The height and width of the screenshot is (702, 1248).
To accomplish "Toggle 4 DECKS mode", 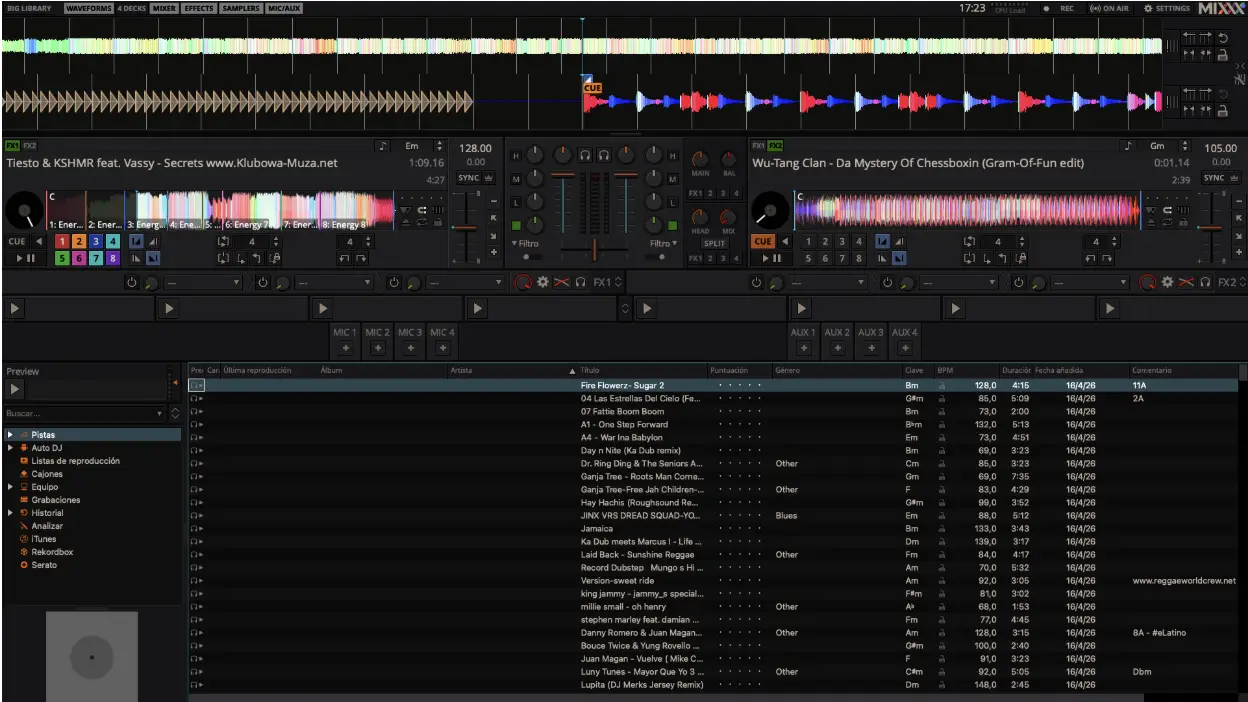I will pos(131,8).
